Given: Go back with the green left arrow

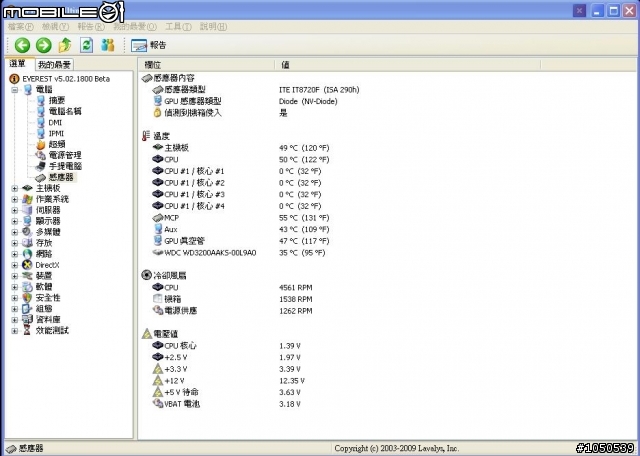Looking at the screenshot, I should click(22, 45).
